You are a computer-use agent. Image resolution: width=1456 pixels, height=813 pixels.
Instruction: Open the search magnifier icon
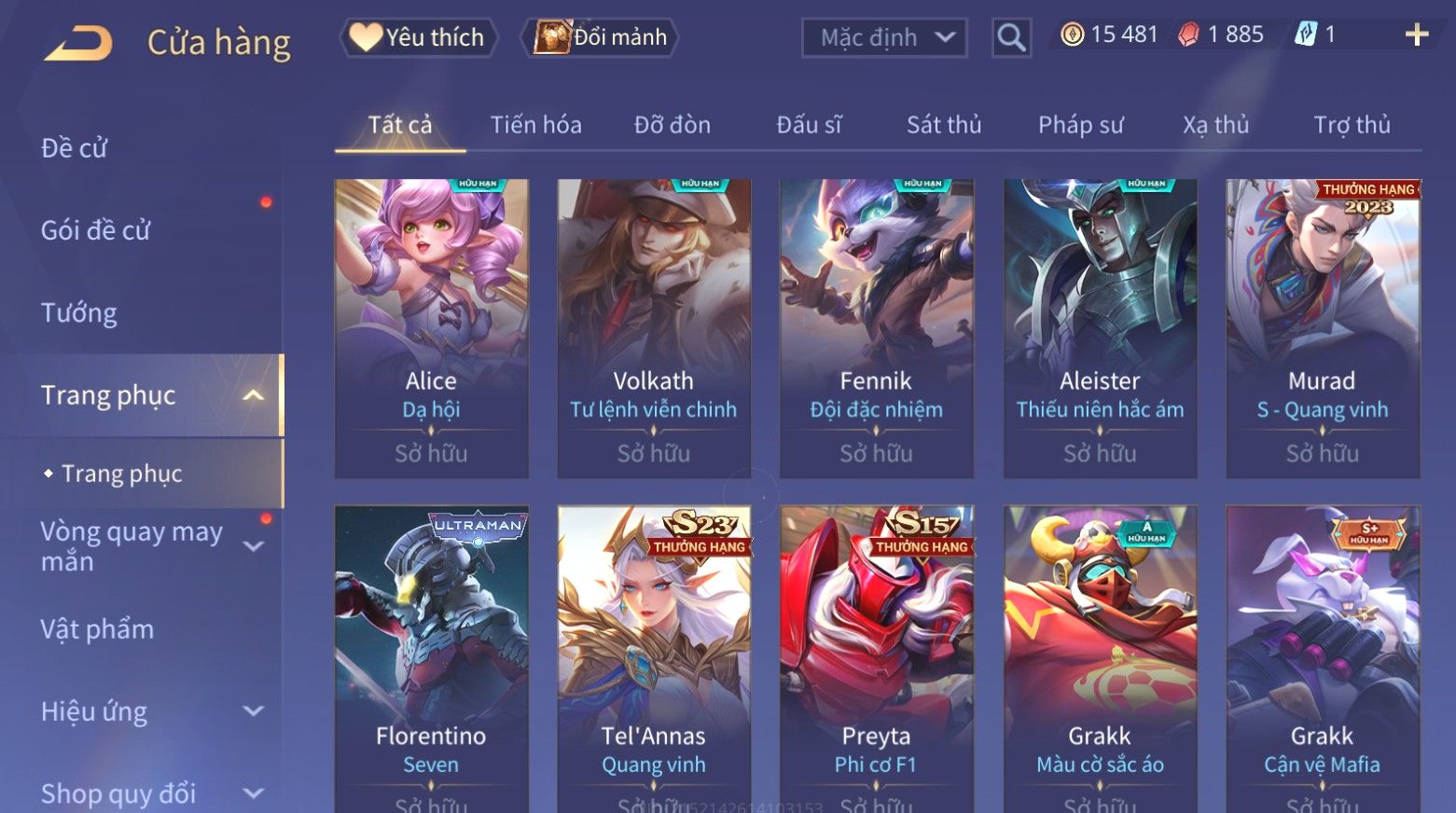point(1011,38)
